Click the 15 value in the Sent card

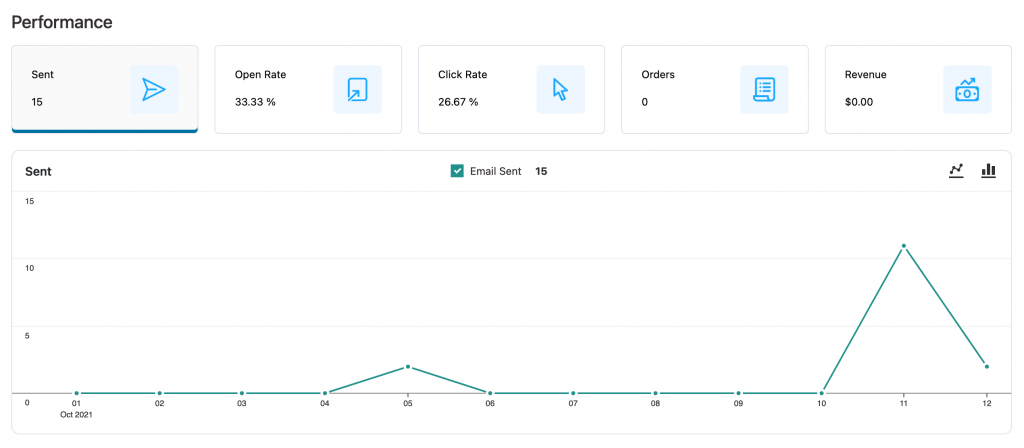(37, 102)
